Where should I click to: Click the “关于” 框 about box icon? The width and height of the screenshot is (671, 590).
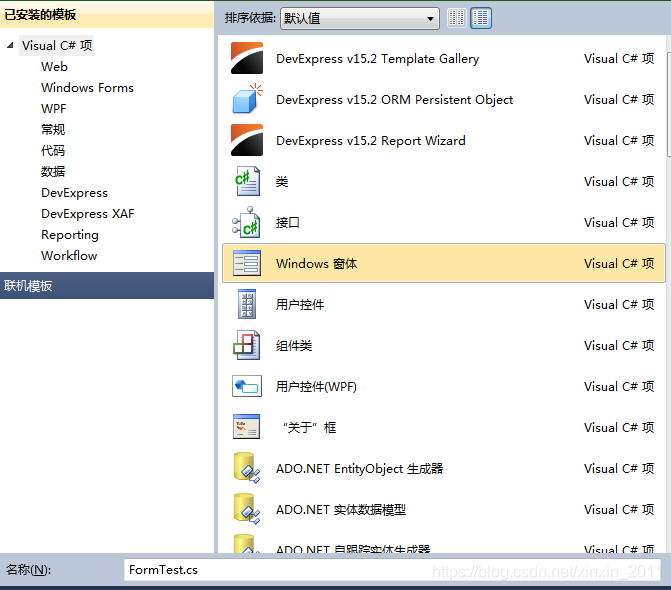coord(246,427)
